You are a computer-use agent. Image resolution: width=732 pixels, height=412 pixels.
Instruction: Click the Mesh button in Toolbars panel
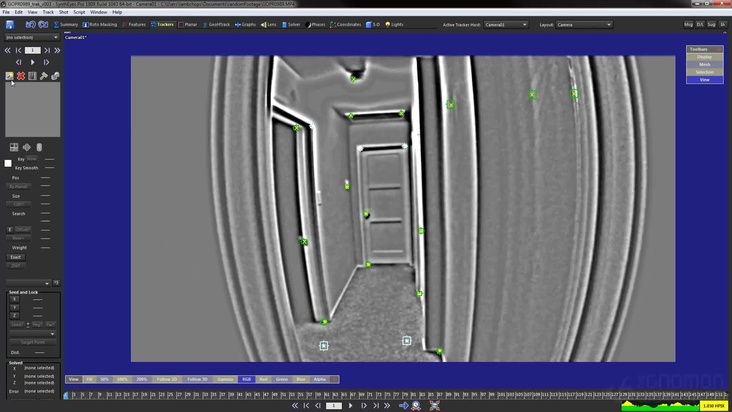[x=704, y=64]
